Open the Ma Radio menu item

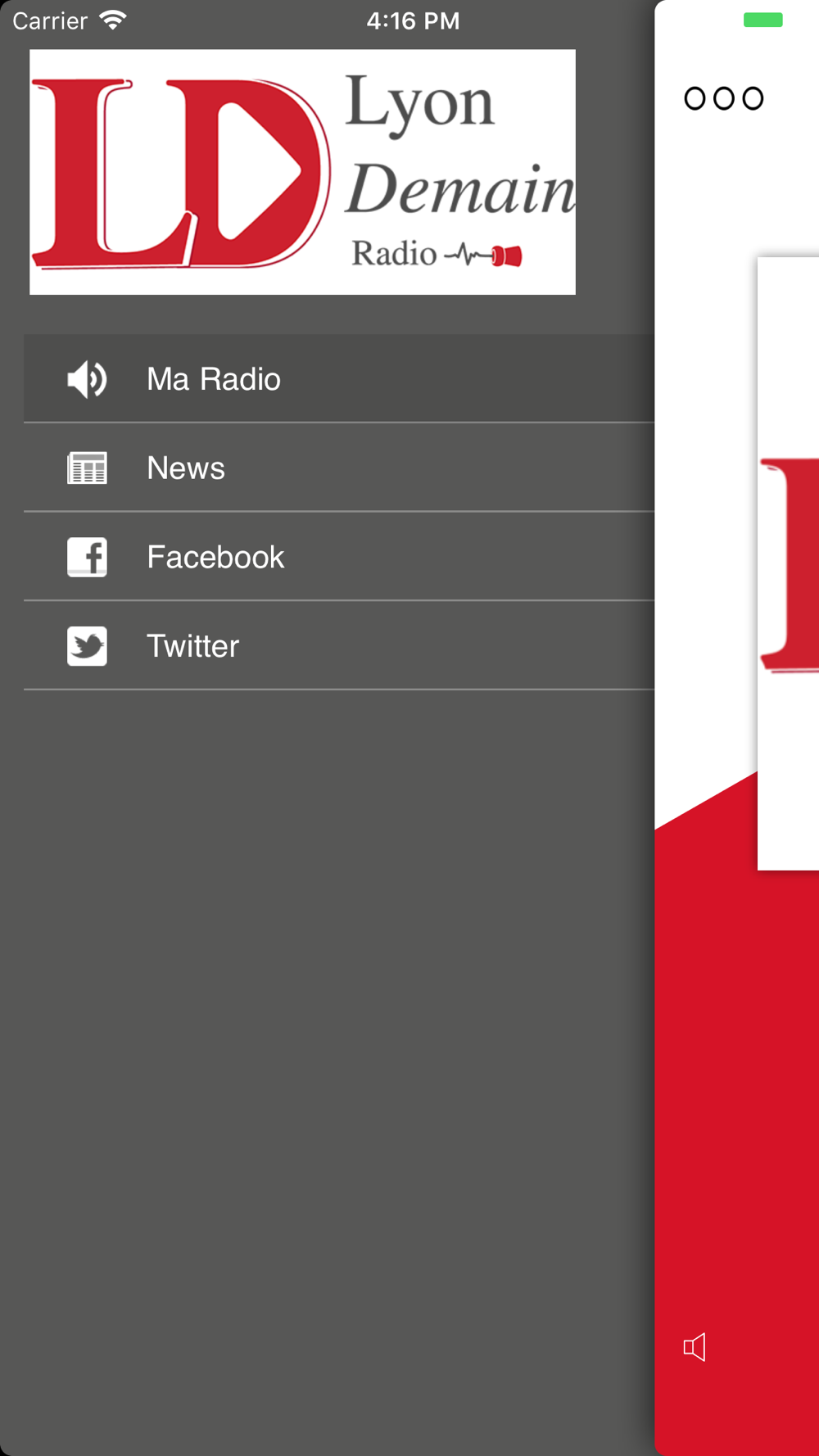pos(339,378)
